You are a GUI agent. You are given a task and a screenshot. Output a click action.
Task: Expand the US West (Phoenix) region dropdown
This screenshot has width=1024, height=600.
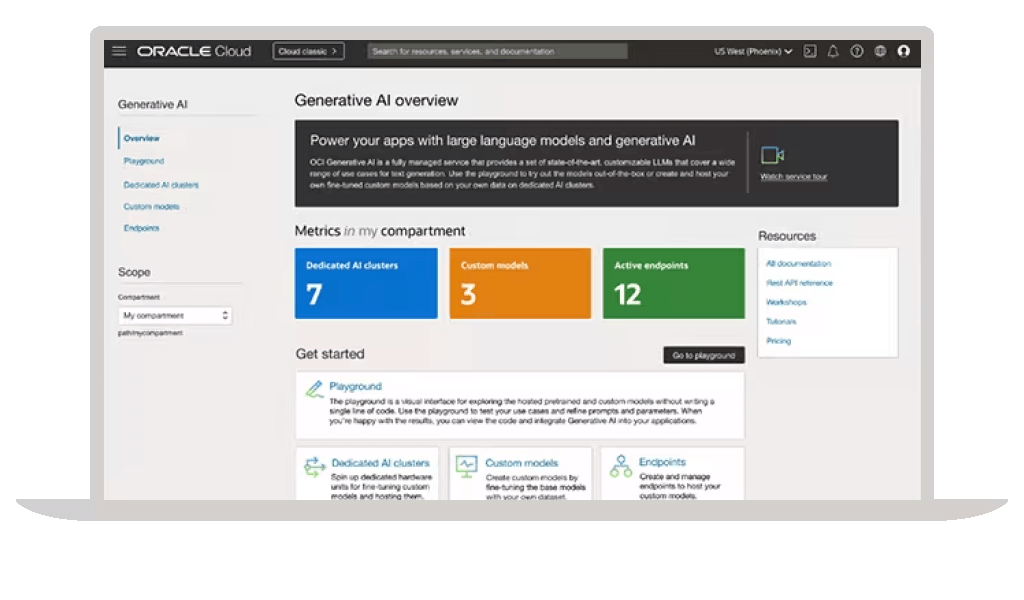tap(753, 51)
